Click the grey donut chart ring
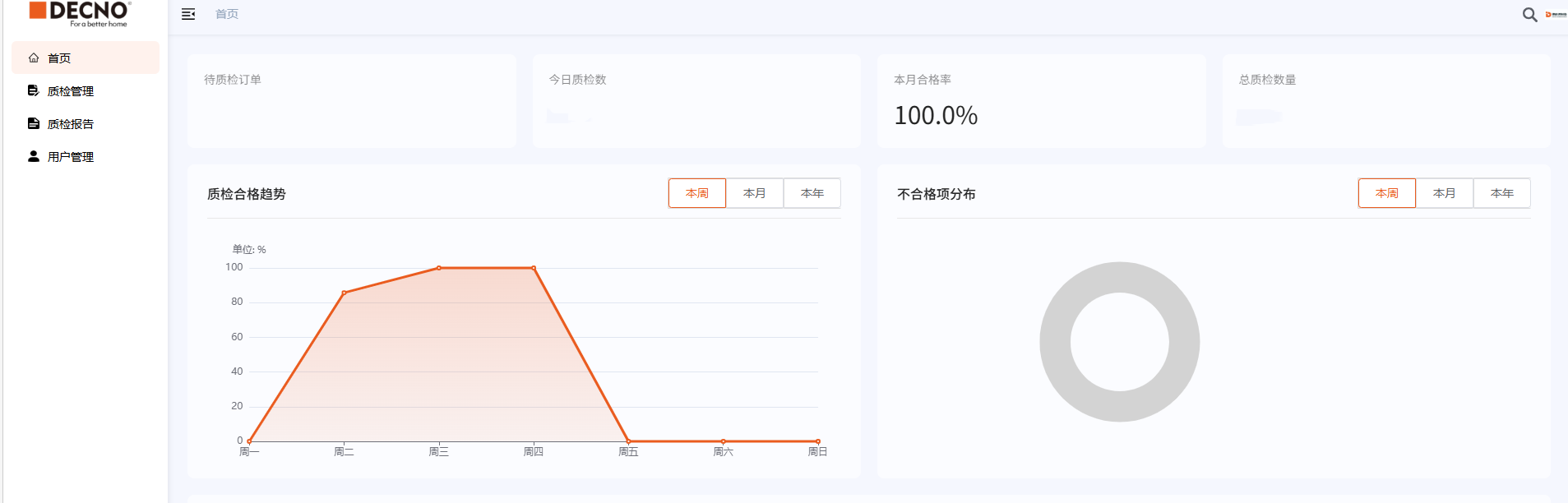The height and width of the screenshot is (503, 1568). tap(1055, 342)
